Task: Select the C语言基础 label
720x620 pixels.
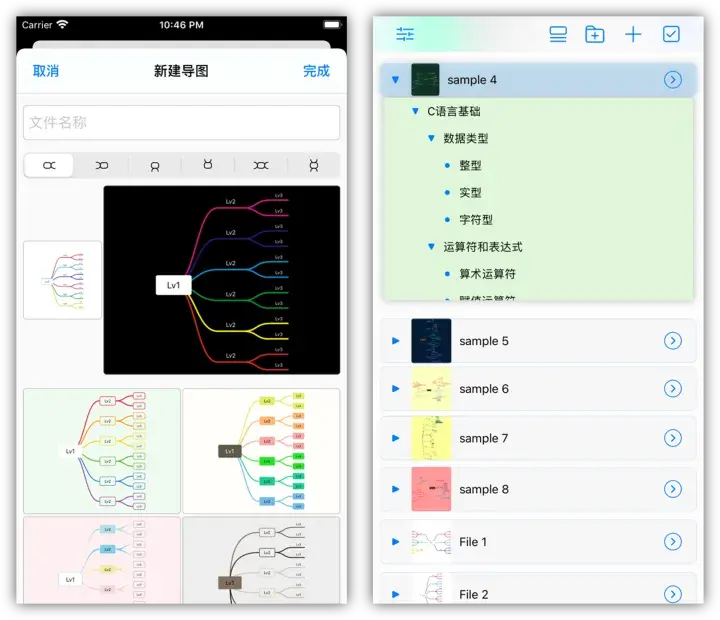Action: point(454,111)
